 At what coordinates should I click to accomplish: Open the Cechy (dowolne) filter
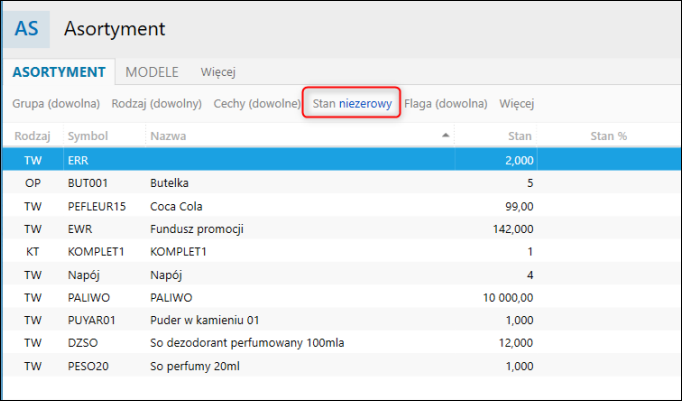[257, 104]
